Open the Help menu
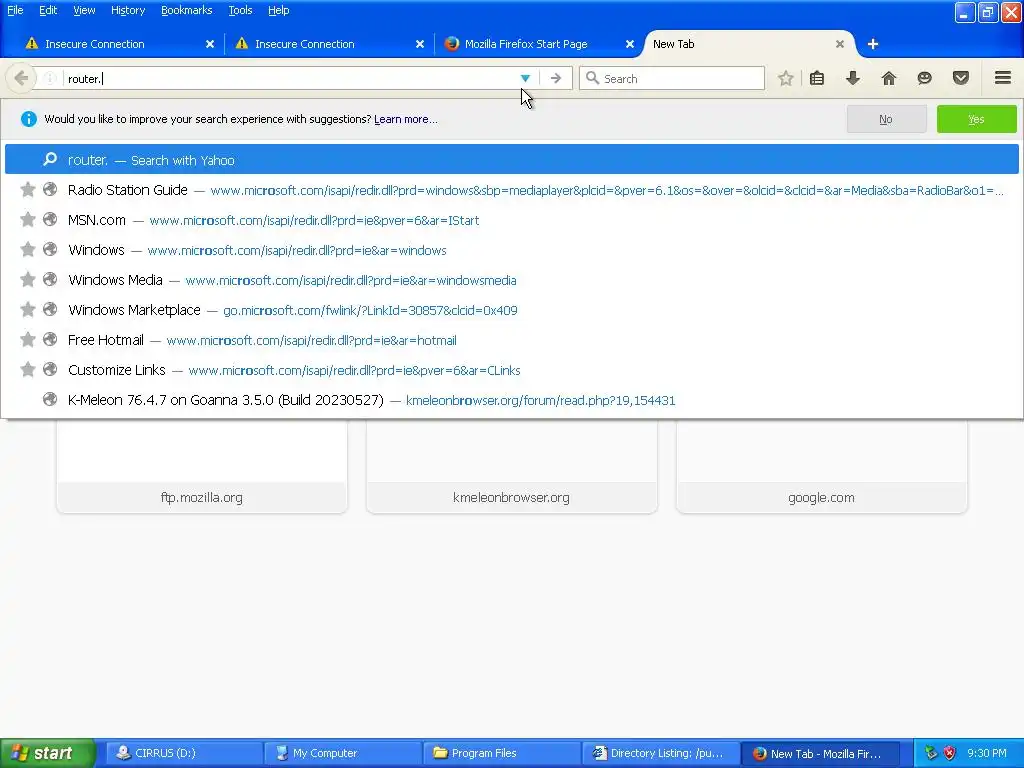The image size is (1024, 768). (278, 10)
